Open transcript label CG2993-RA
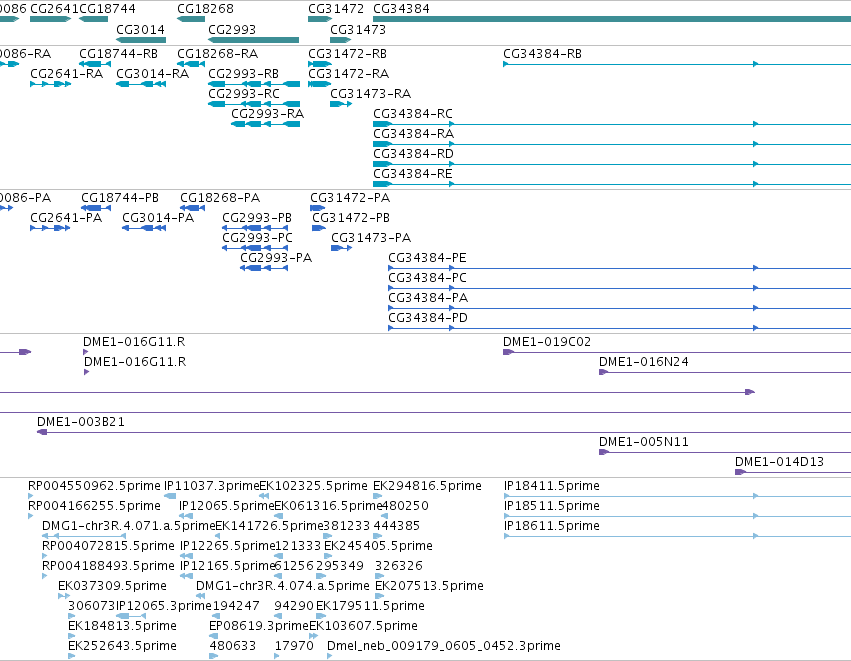This screenshot has width=851, height=661. (x=268, y=113)
